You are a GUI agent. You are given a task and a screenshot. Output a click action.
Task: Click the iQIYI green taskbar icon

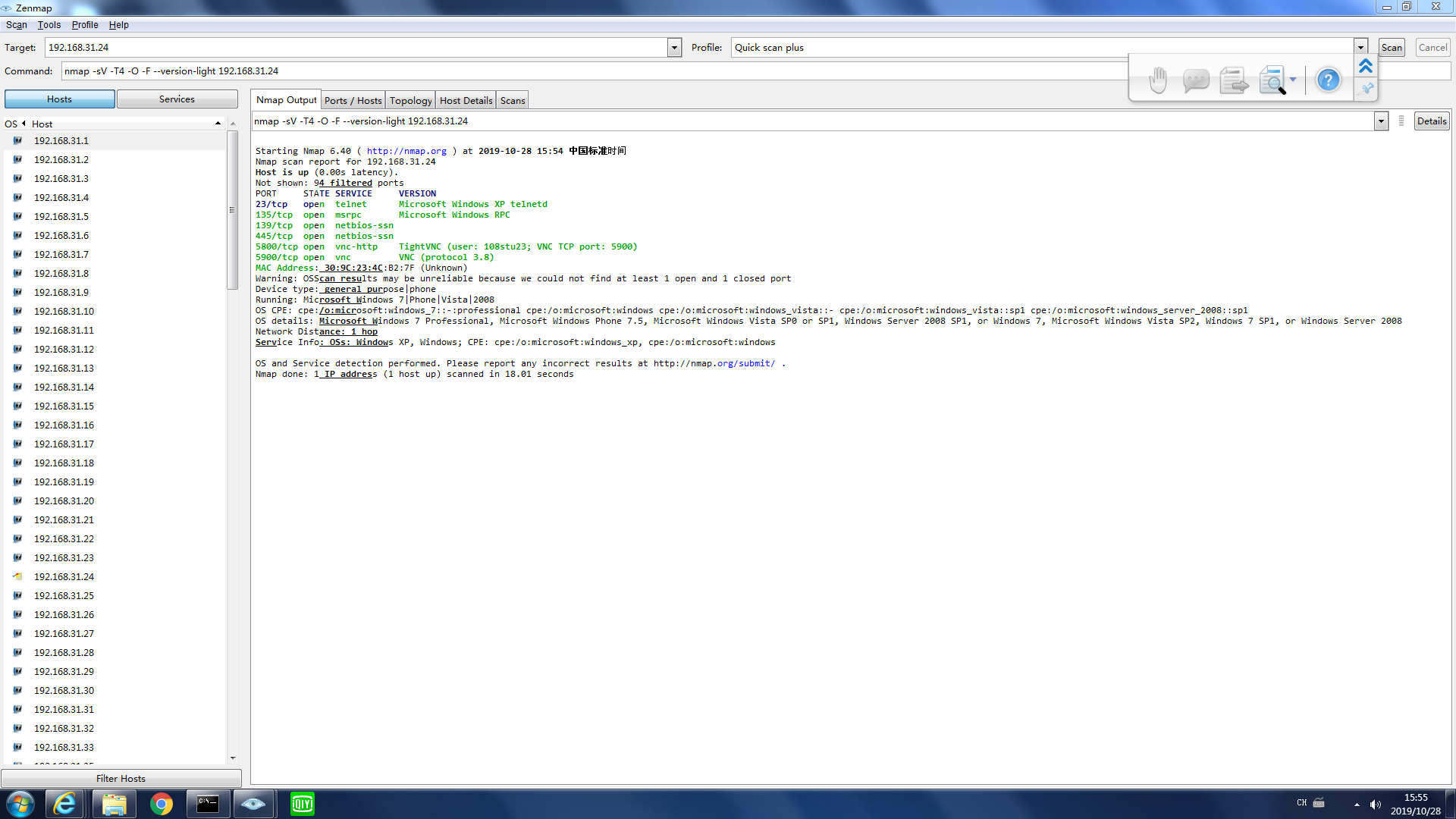pyautogui.click(x=302, y=804)
